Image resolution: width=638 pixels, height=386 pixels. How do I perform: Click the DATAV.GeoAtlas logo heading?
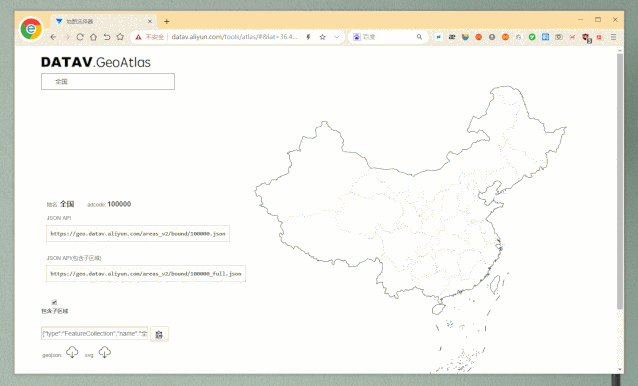(x=96, y=62)
